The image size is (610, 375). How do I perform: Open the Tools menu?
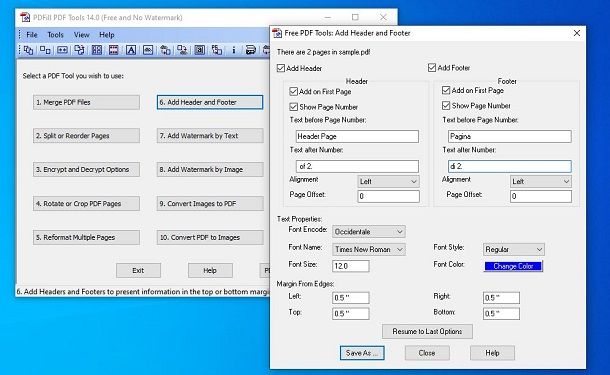click(55, 35)
